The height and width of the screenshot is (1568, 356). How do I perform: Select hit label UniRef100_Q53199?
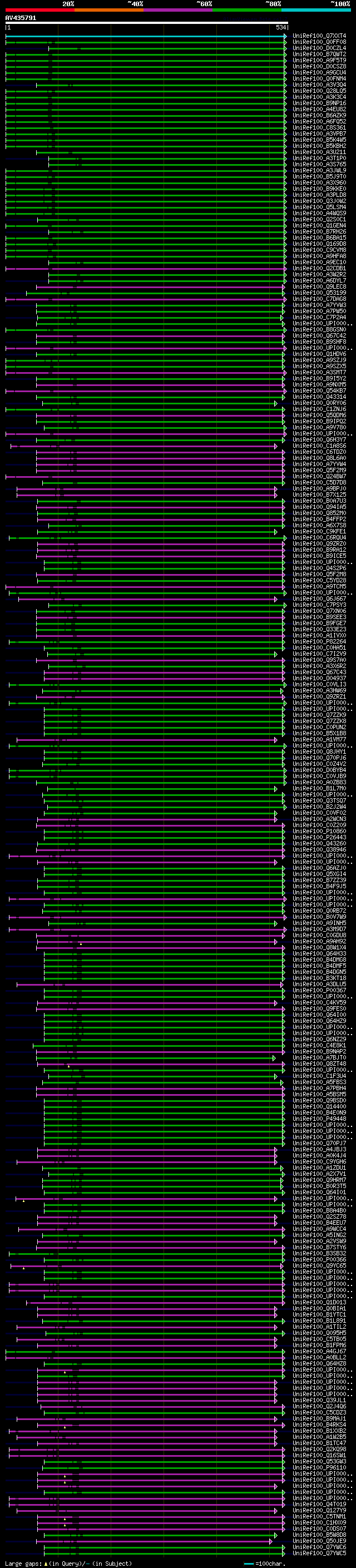tap(319, 293)
